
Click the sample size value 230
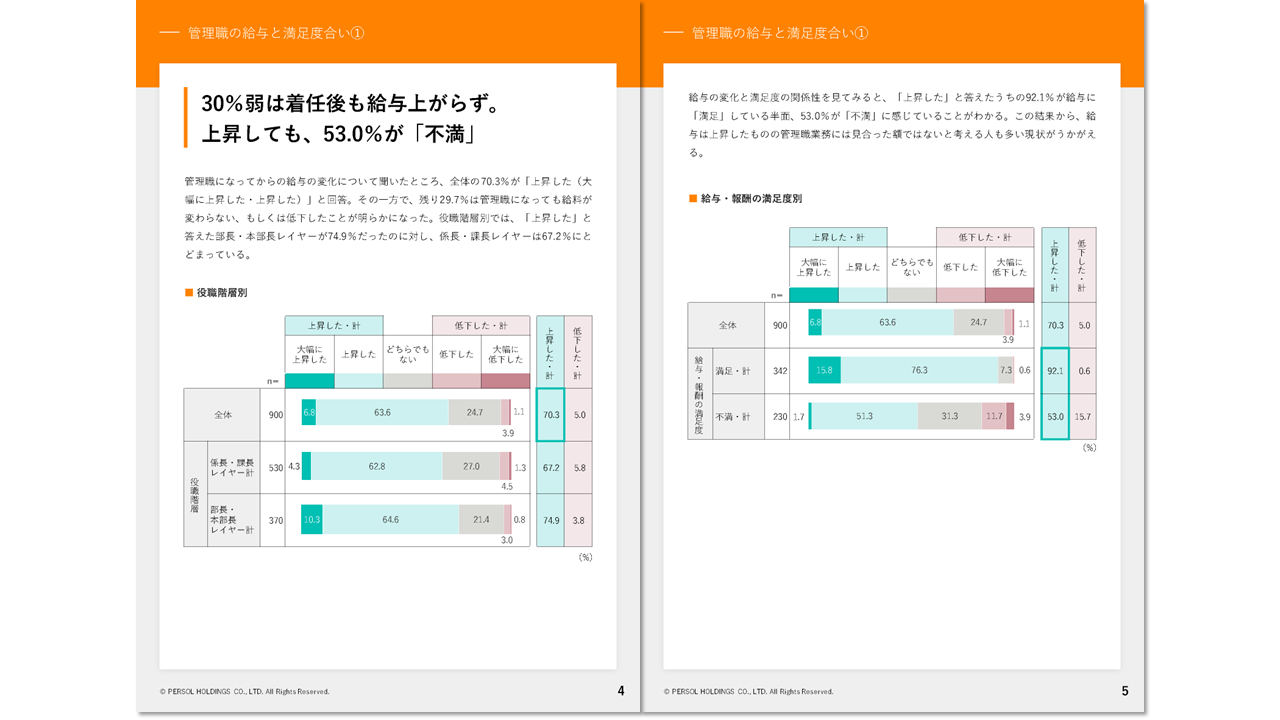pos(778,417)
